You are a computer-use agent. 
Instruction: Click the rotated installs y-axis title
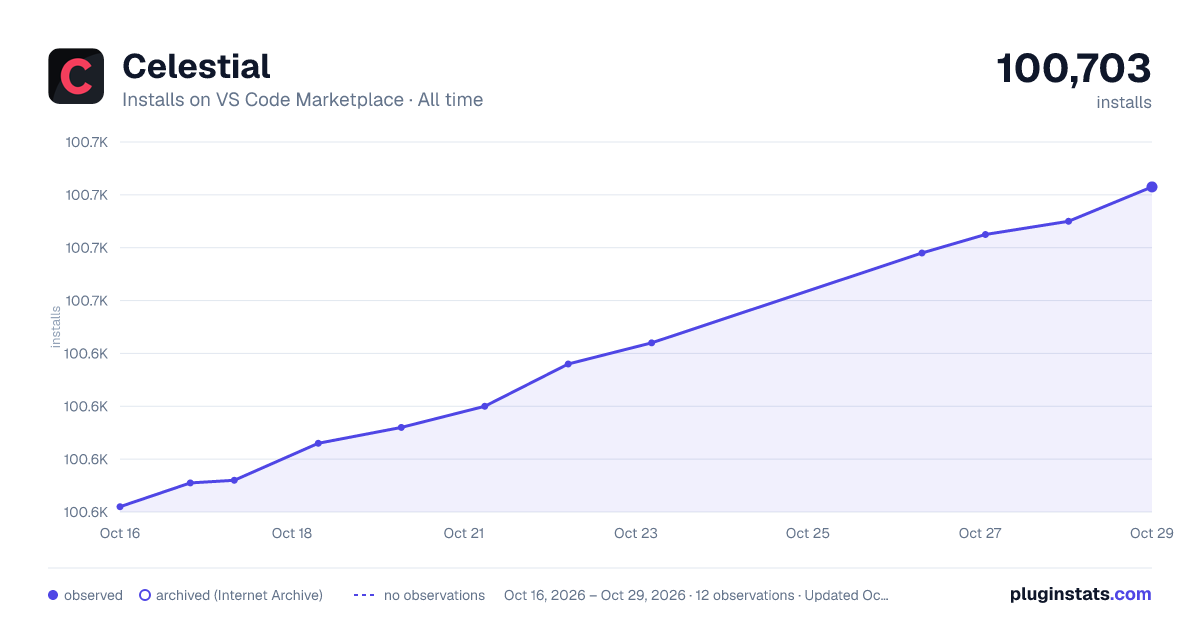pos(56,327)
